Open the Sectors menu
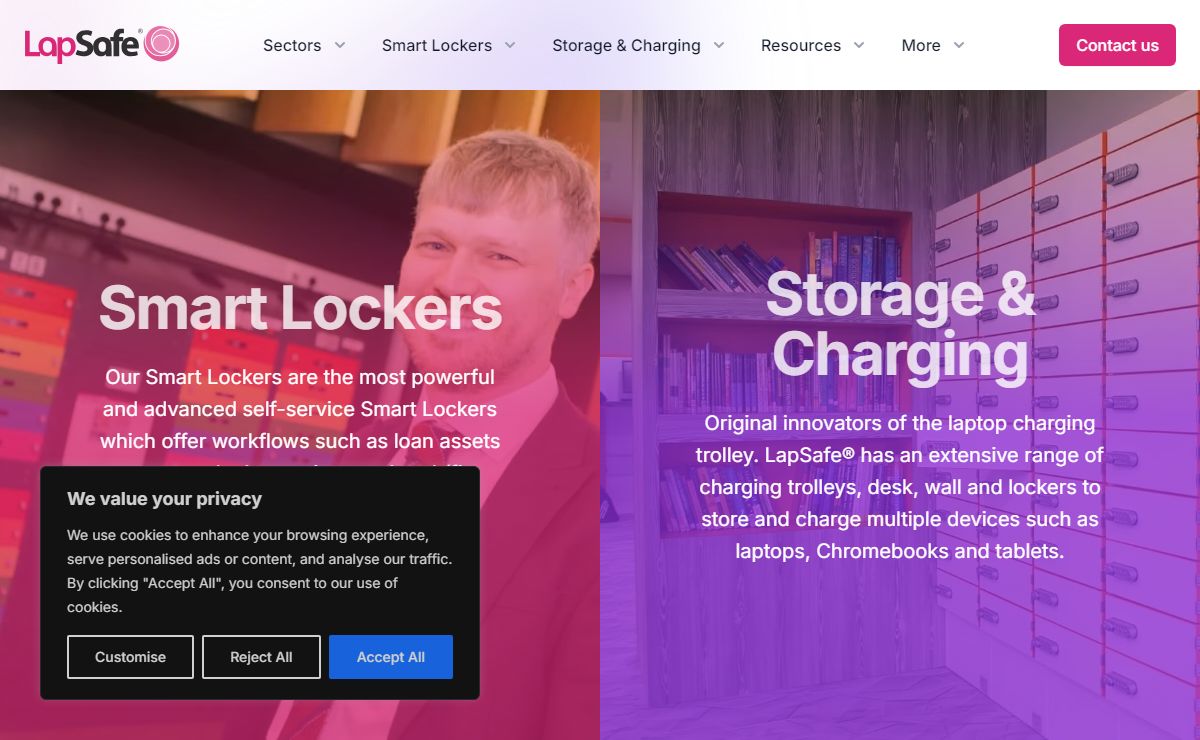Image resolution: width=1200 pixels, height=740 pixels. 292,45
